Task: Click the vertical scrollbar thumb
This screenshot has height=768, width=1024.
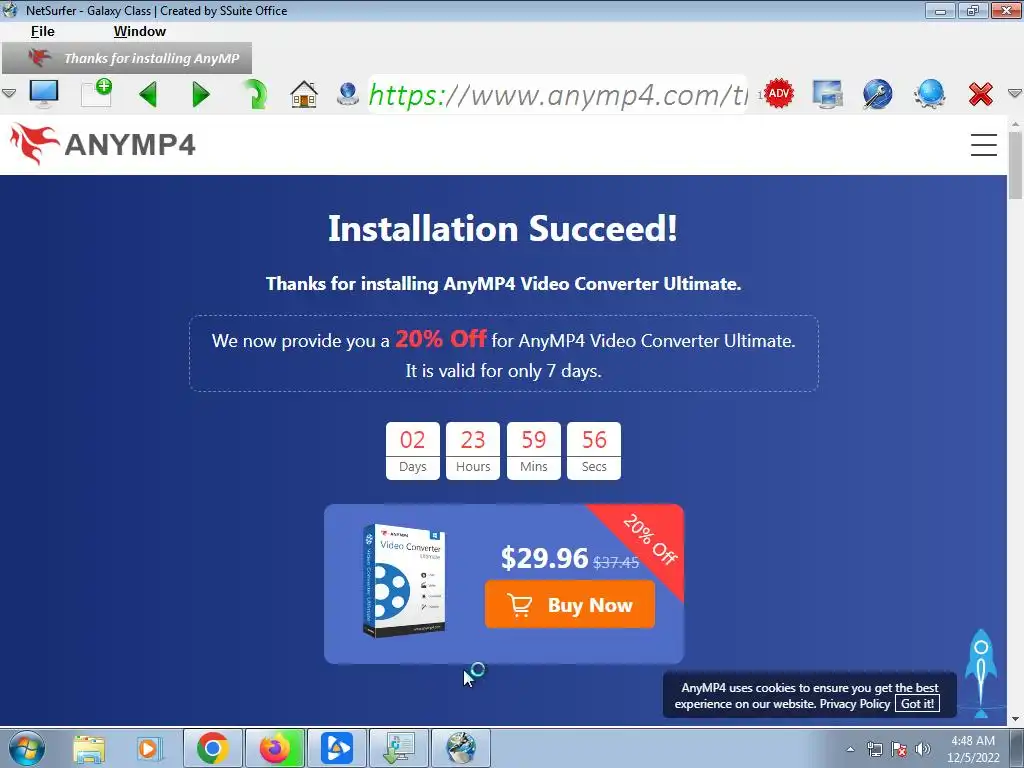Action: click(1015, 165)
